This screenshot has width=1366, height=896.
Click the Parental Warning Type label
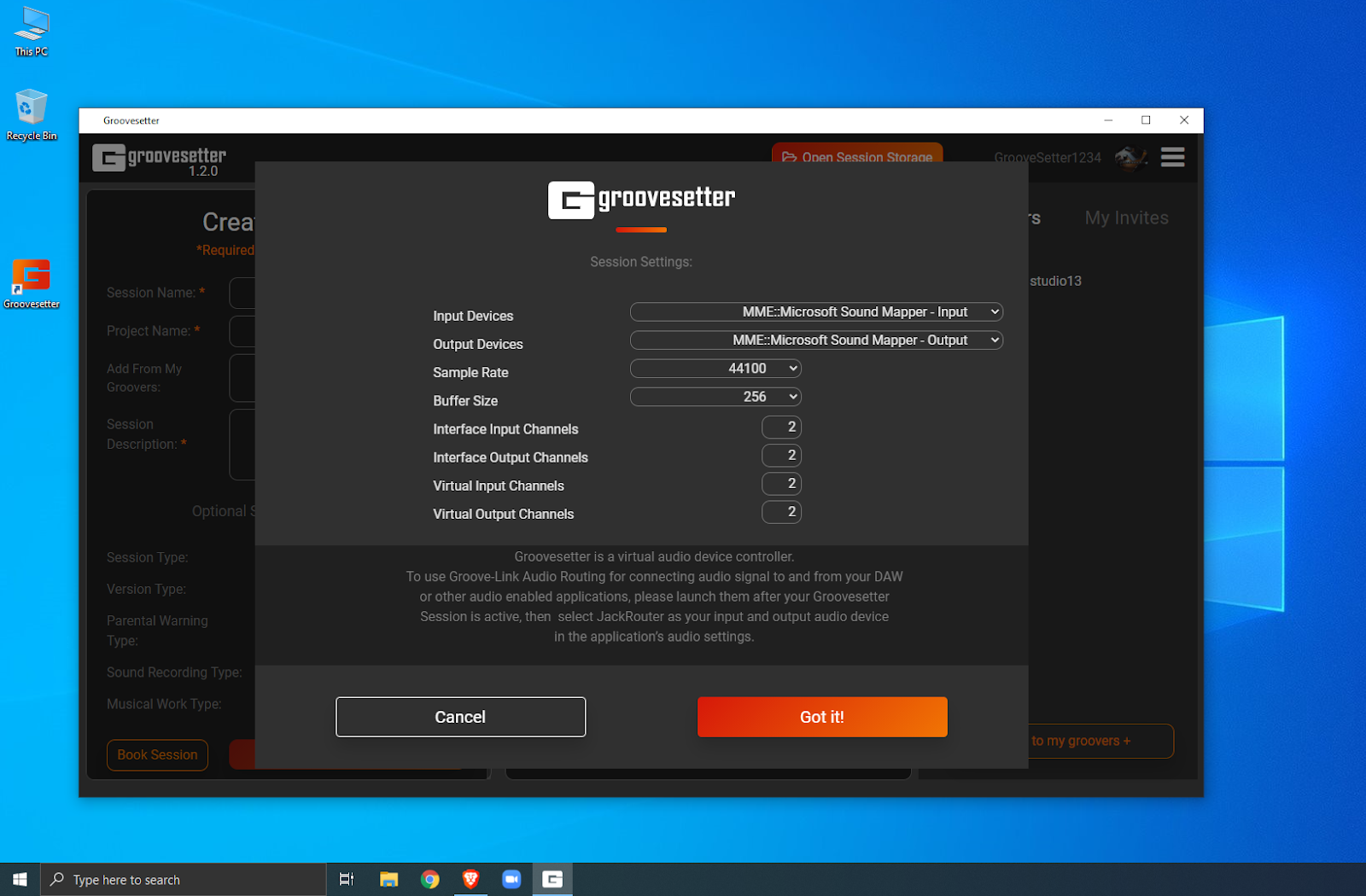coord(157,631)
